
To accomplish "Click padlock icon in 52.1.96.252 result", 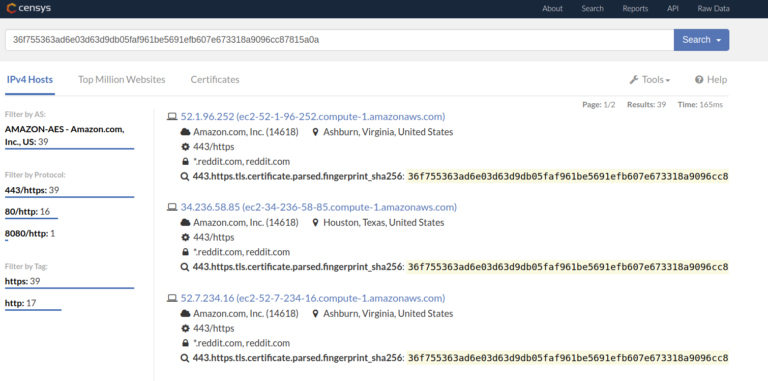I will pyautogui.click(x=185, y=162).
